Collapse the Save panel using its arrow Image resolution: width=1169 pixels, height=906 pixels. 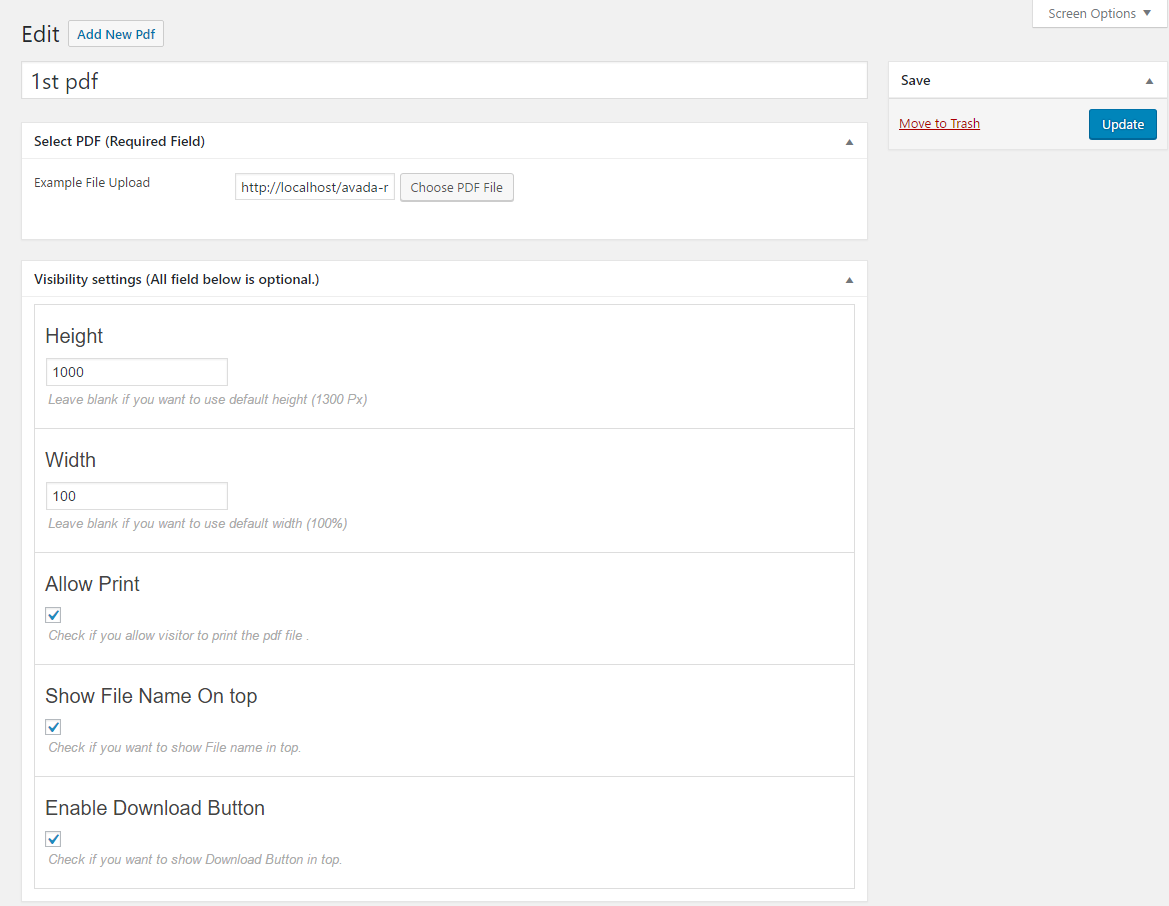point(1149,81)
